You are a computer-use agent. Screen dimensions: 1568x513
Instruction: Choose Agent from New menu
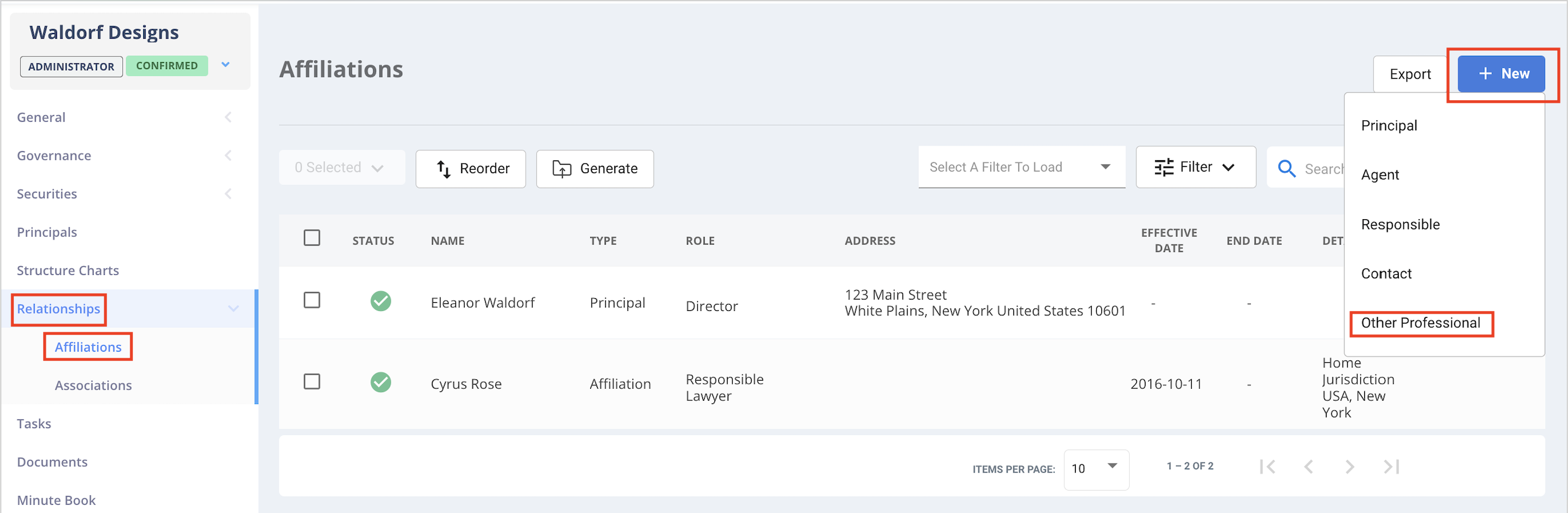tap(1380, 175)
